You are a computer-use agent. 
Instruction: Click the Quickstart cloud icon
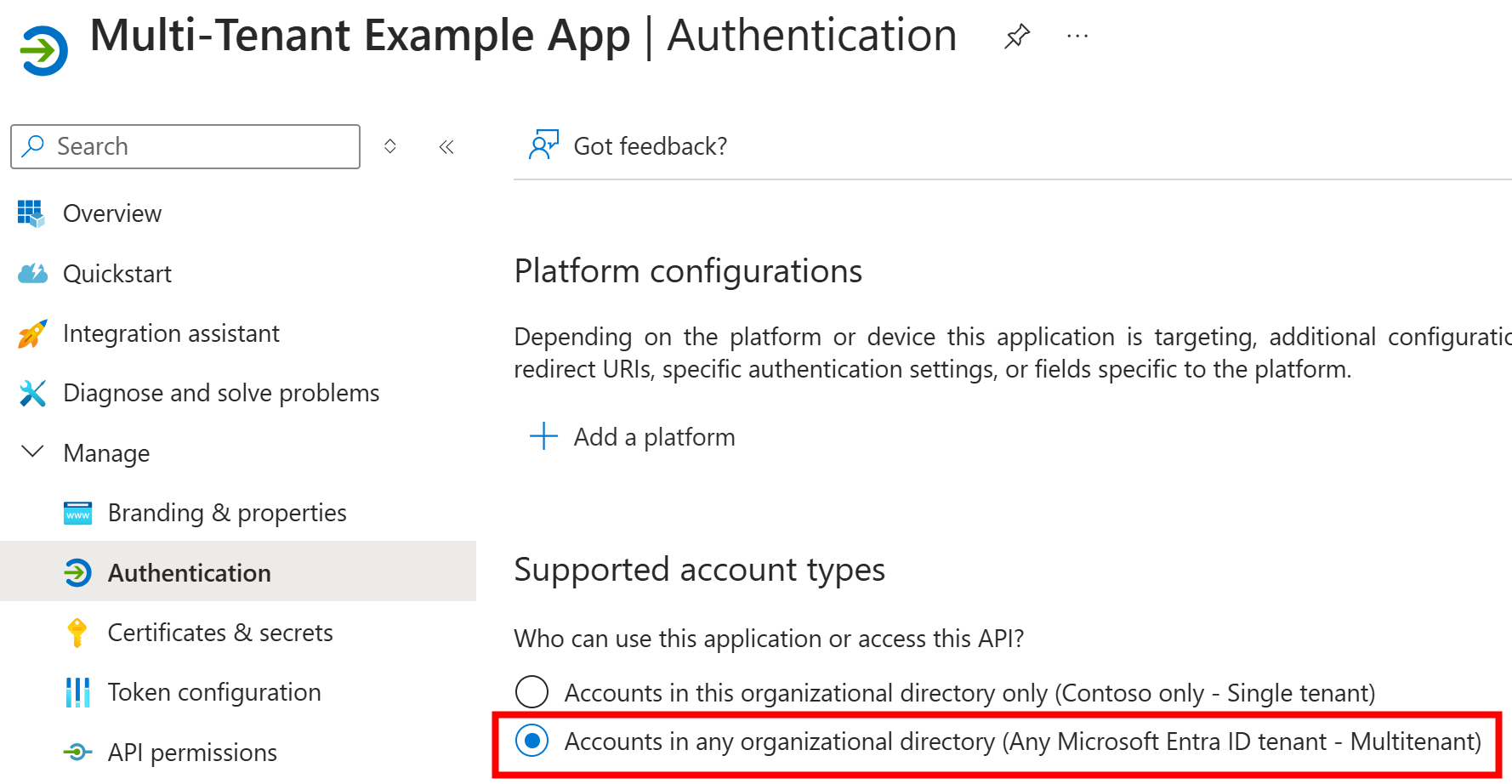(32, 274)
